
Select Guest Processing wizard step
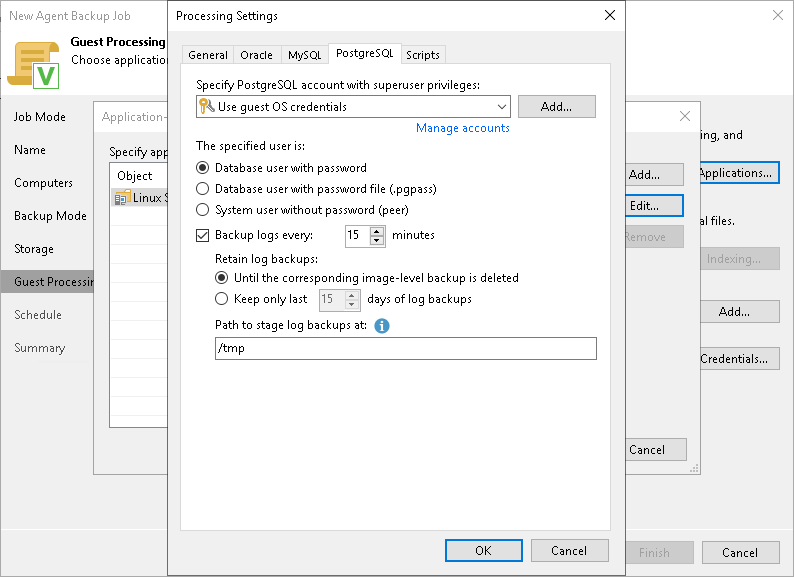[x=47, y=282]
